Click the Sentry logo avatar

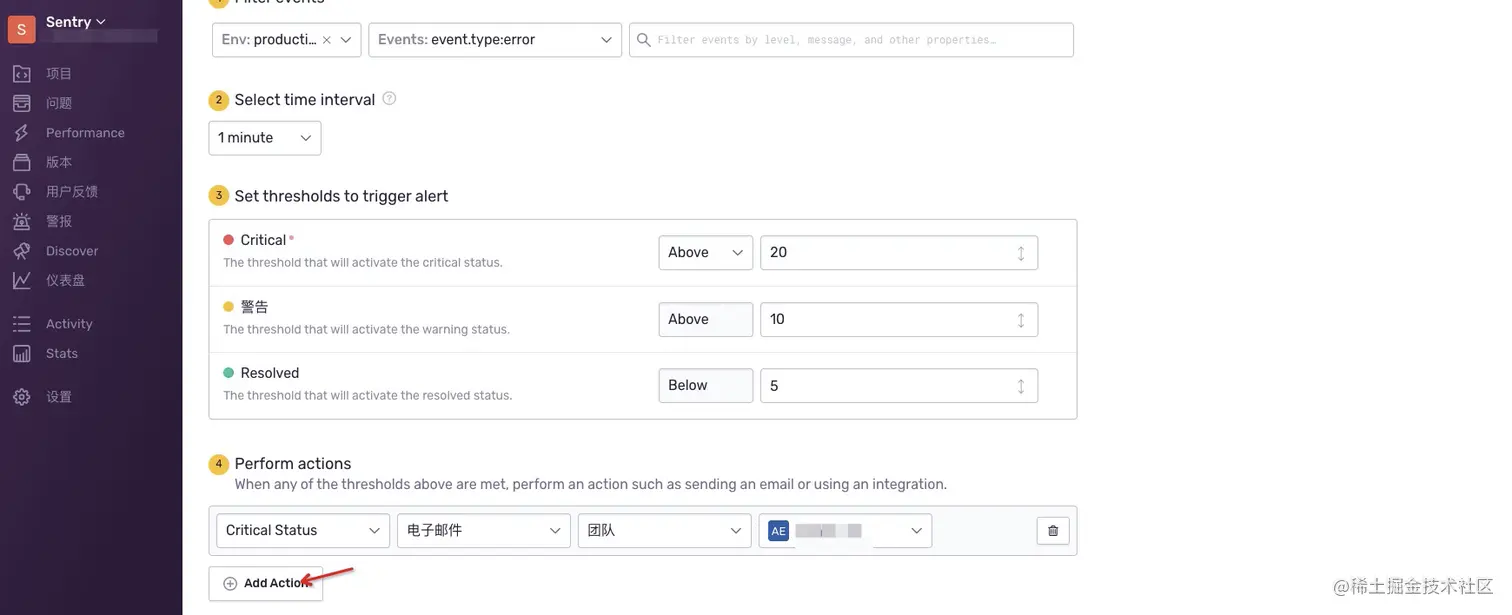(x=22, y=29)
